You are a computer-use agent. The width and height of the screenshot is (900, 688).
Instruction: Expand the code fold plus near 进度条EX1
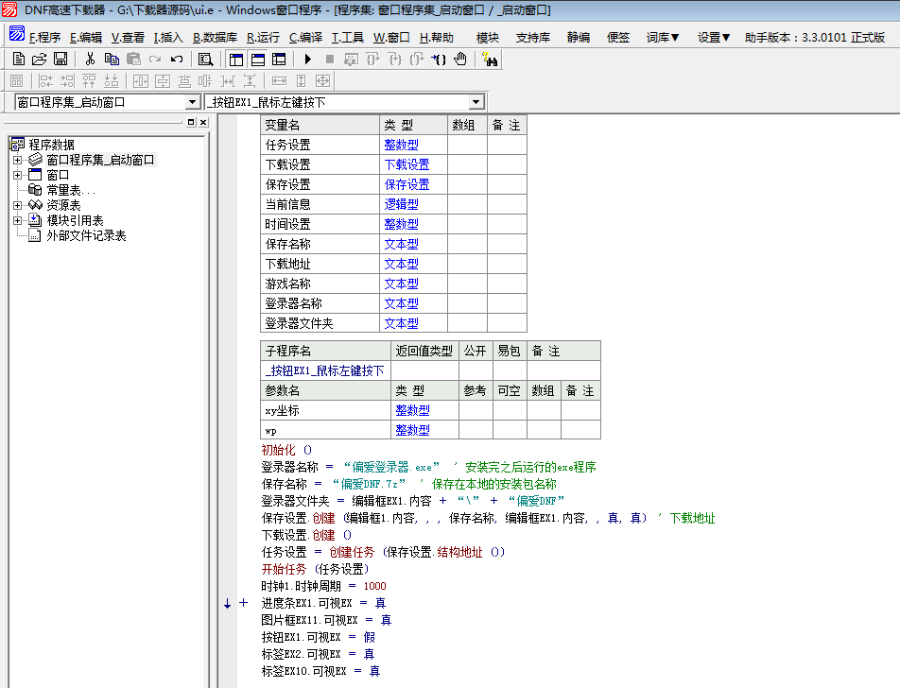243,603
